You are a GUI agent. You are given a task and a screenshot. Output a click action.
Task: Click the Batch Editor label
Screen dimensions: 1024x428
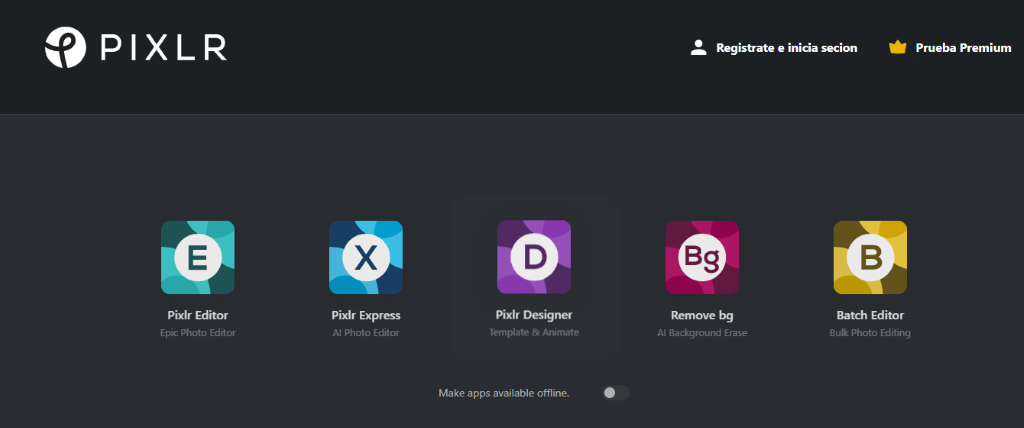[871, 316]
